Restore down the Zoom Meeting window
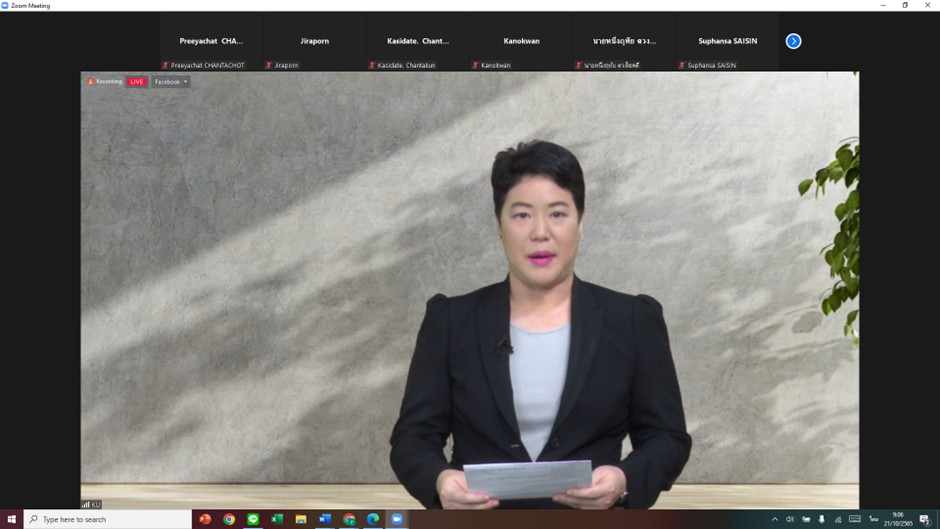The width and height of the screenshot is (940, 529). coord(905,5)
